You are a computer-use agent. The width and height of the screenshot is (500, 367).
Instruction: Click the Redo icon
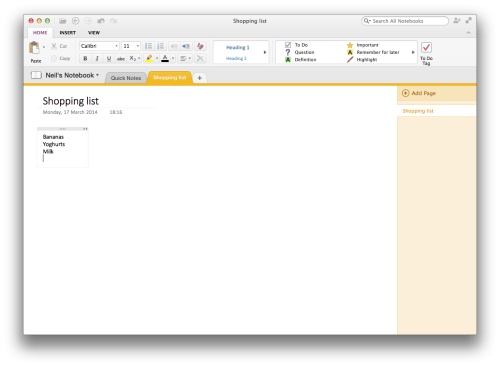click(113, 21)
